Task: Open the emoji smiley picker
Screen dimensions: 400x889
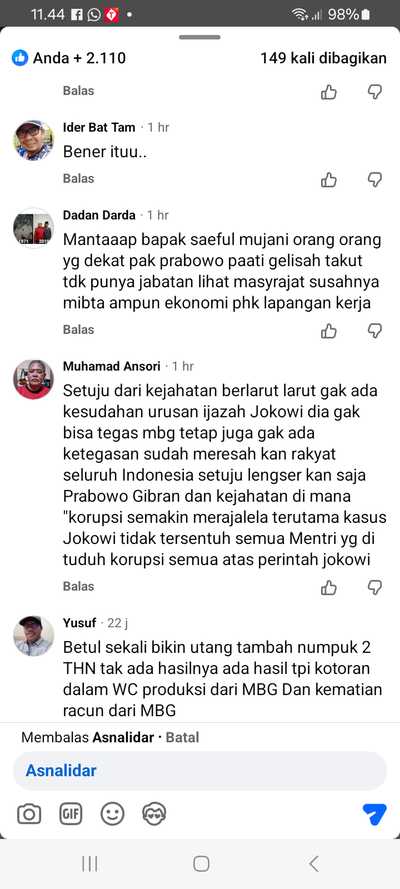Action: pos(112,814)
